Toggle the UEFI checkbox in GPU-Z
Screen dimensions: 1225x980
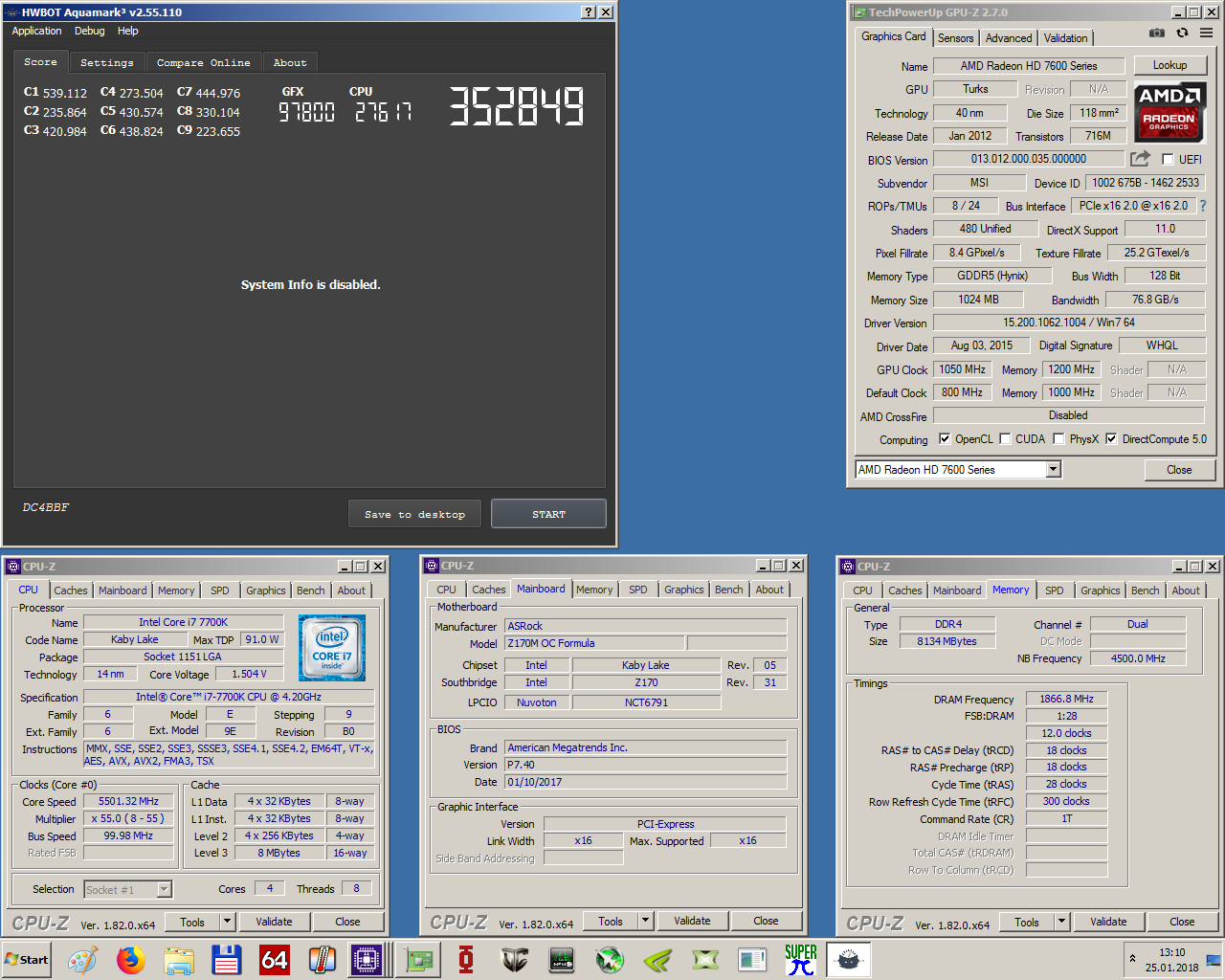pos(1168,159)
